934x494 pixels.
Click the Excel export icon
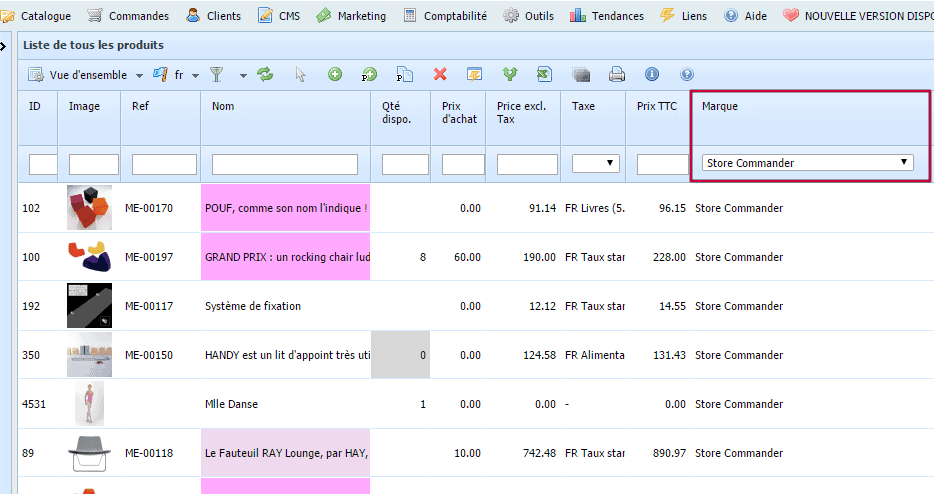(544, 75)
